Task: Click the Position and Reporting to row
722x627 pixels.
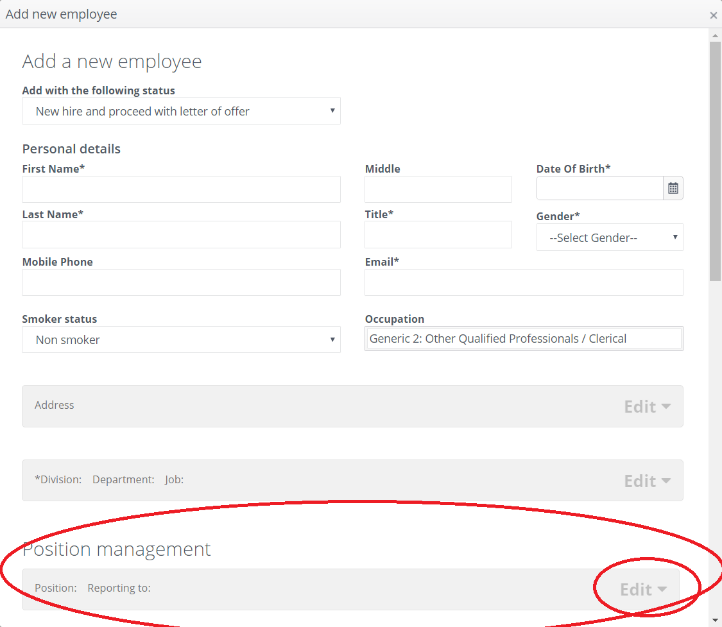Action: click(x=351, y=589)
